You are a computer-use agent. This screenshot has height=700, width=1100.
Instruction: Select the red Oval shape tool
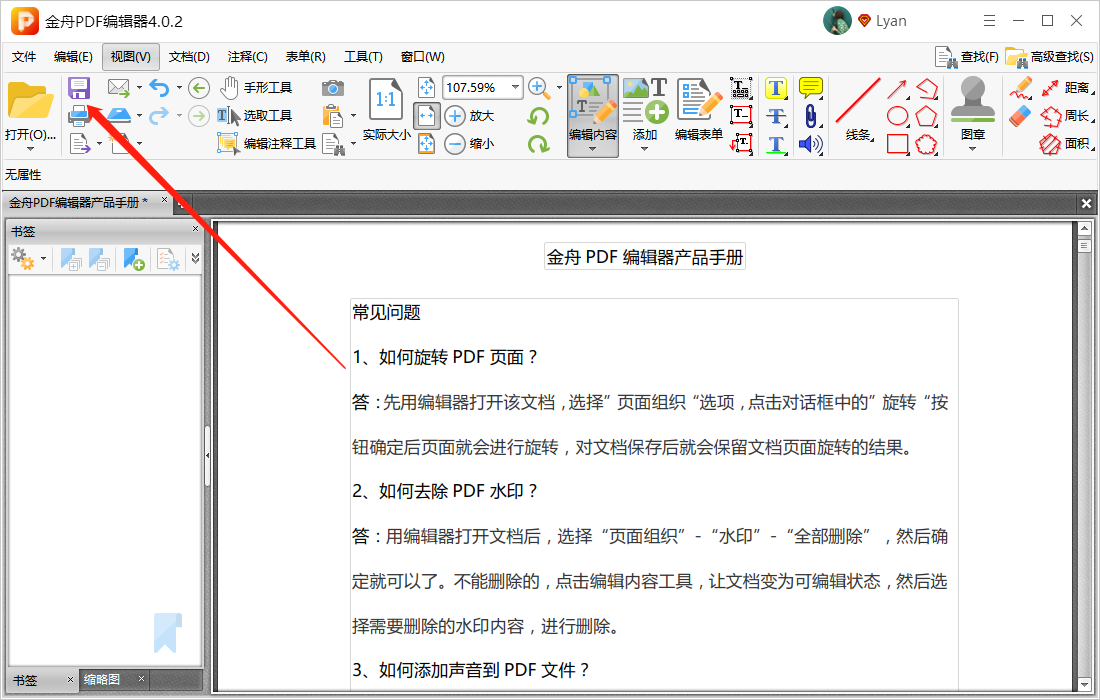897,116
